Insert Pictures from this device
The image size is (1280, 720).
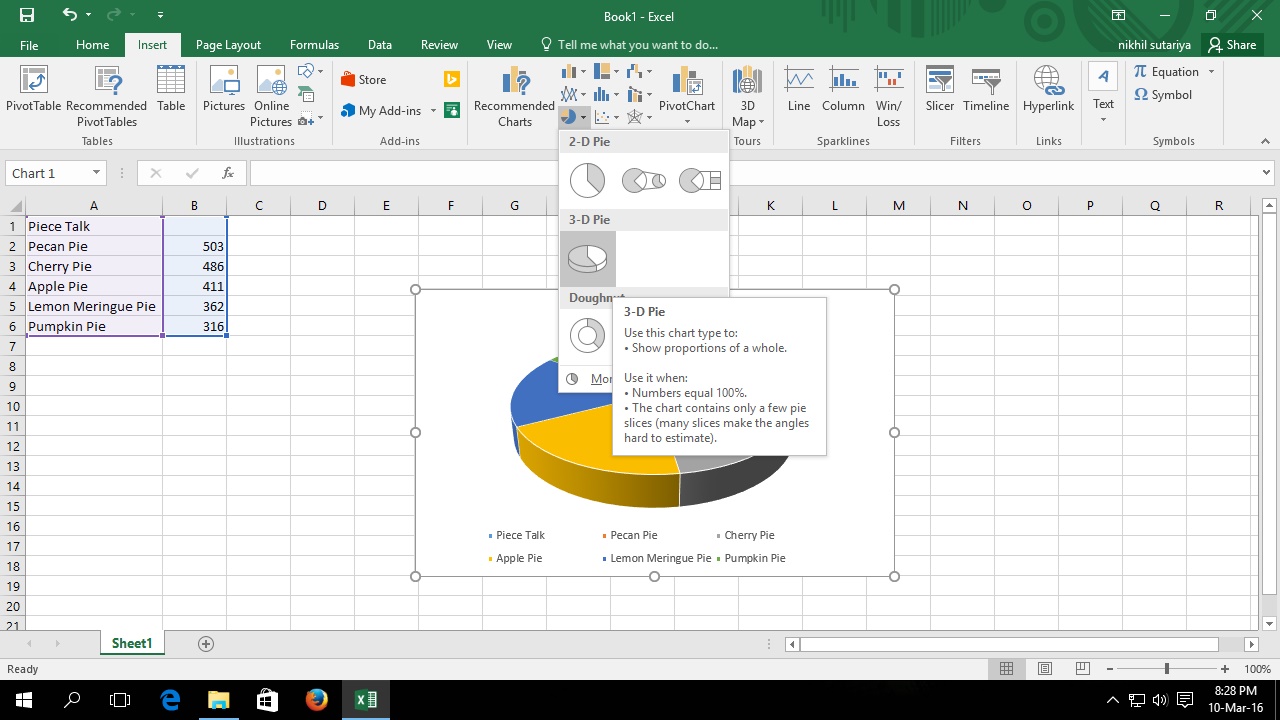coord(224,89)
